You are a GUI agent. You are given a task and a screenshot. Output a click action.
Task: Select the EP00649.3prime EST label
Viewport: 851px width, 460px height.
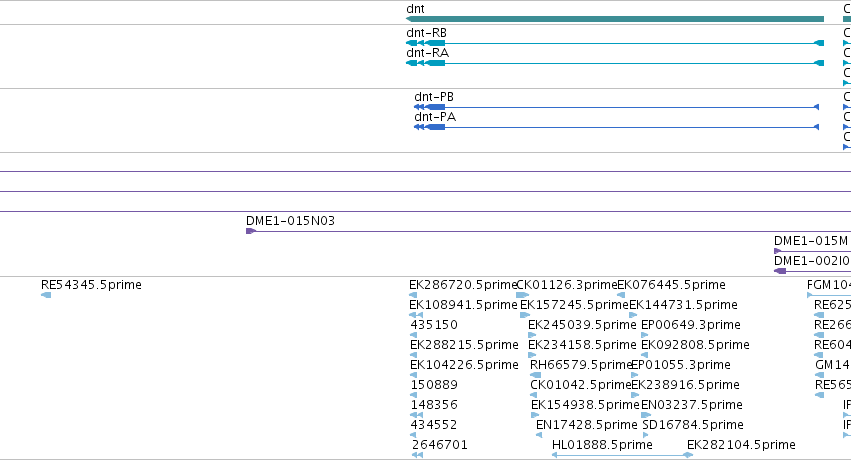(691, 325)
